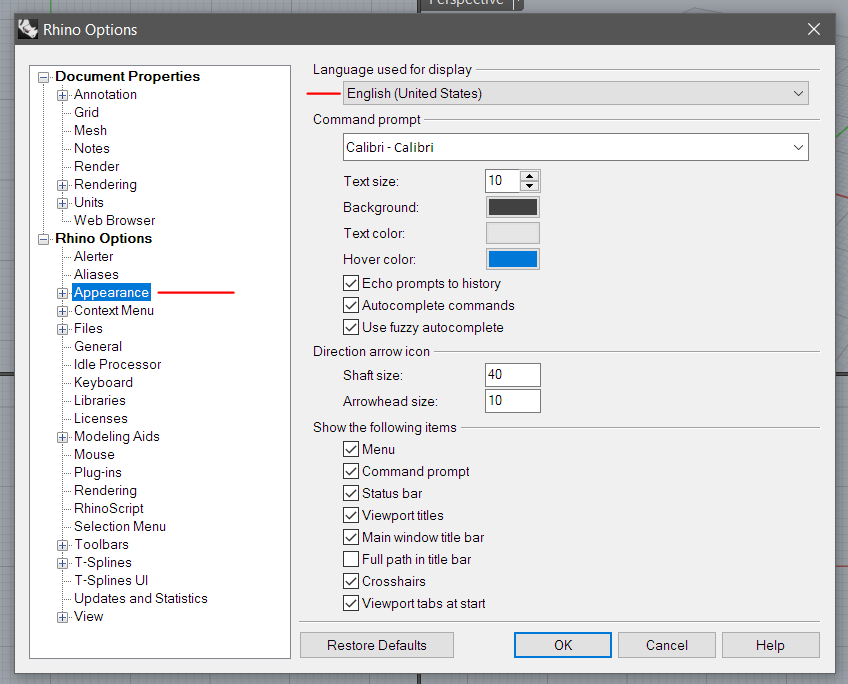Collapse the Document Properties tree node

[x=44, y=77]
